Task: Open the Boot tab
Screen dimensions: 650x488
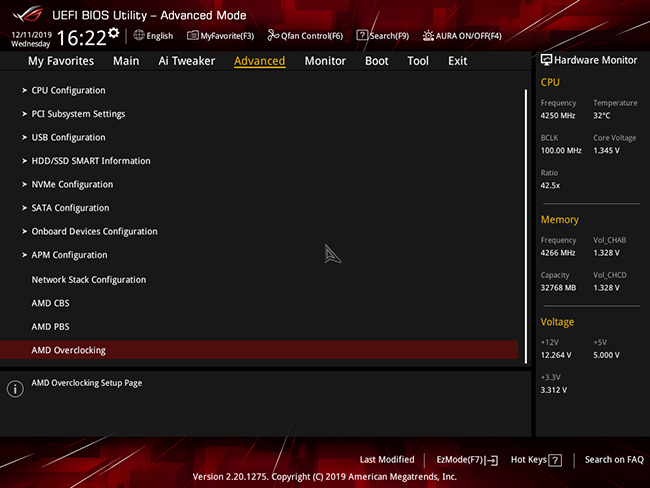Action: pyautogui.click(x=376, y=61)
